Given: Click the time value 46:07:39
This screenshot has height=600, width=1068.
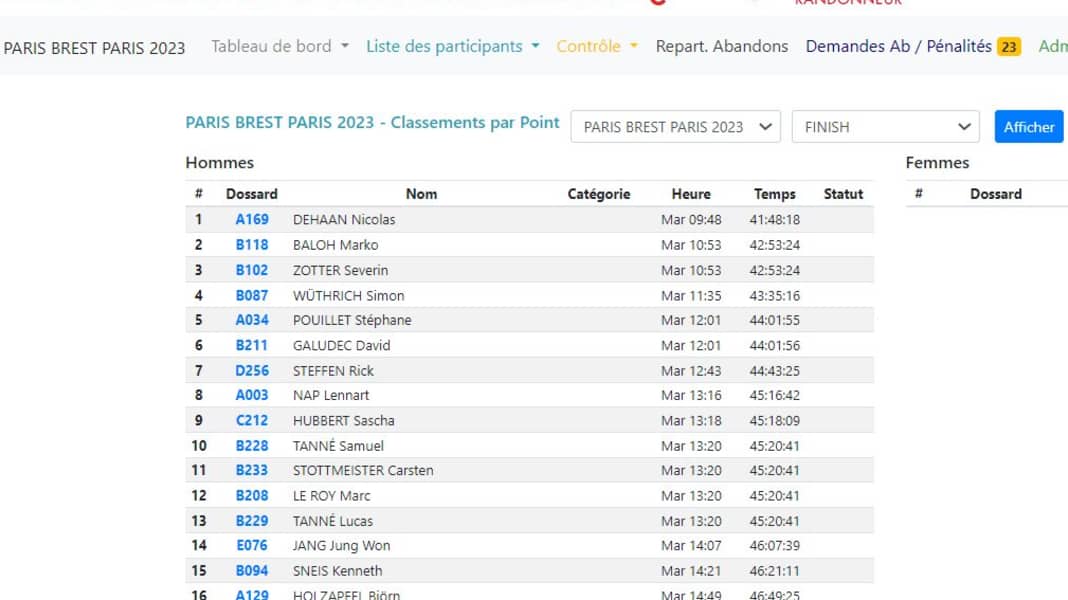Looking at the screenshot, I should [x=774, y=545].
